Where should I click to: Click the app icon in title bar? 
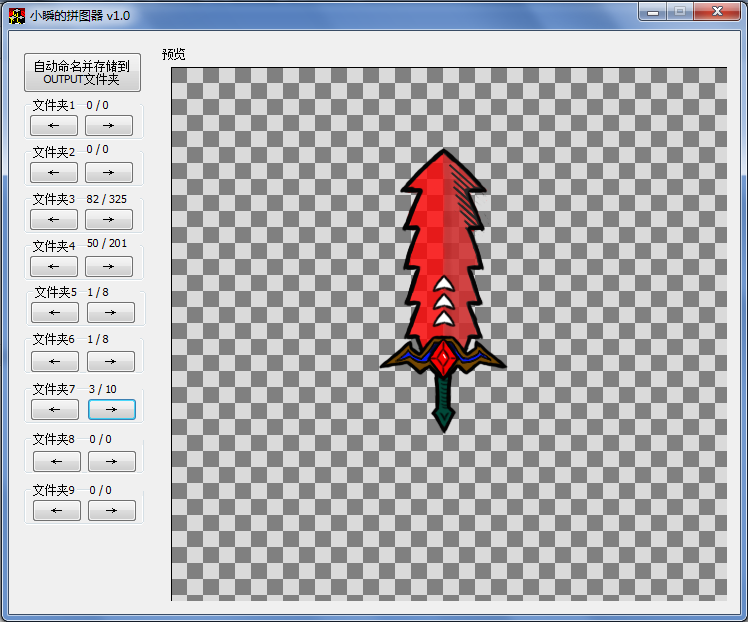[17, 16]
